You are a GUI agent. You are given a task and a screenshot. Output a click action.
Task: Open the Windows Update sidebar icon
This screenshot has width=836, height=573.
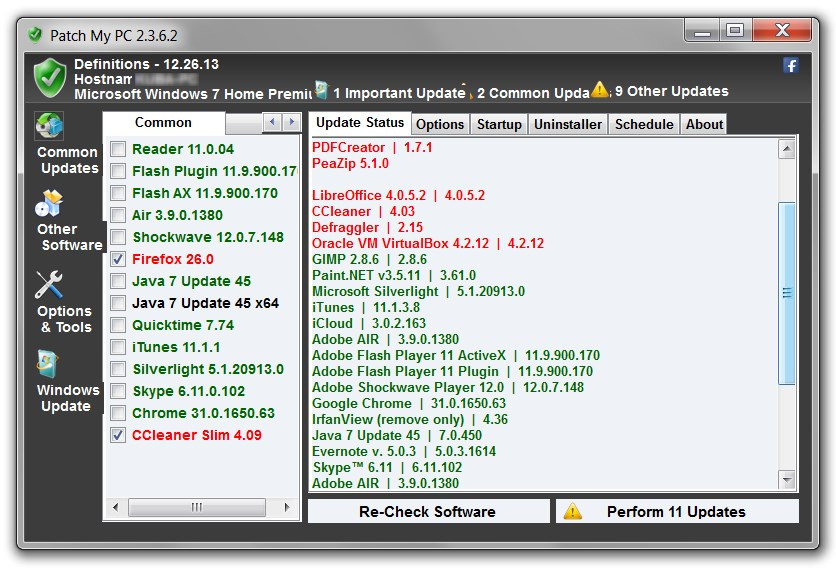(x=48, y=364)
